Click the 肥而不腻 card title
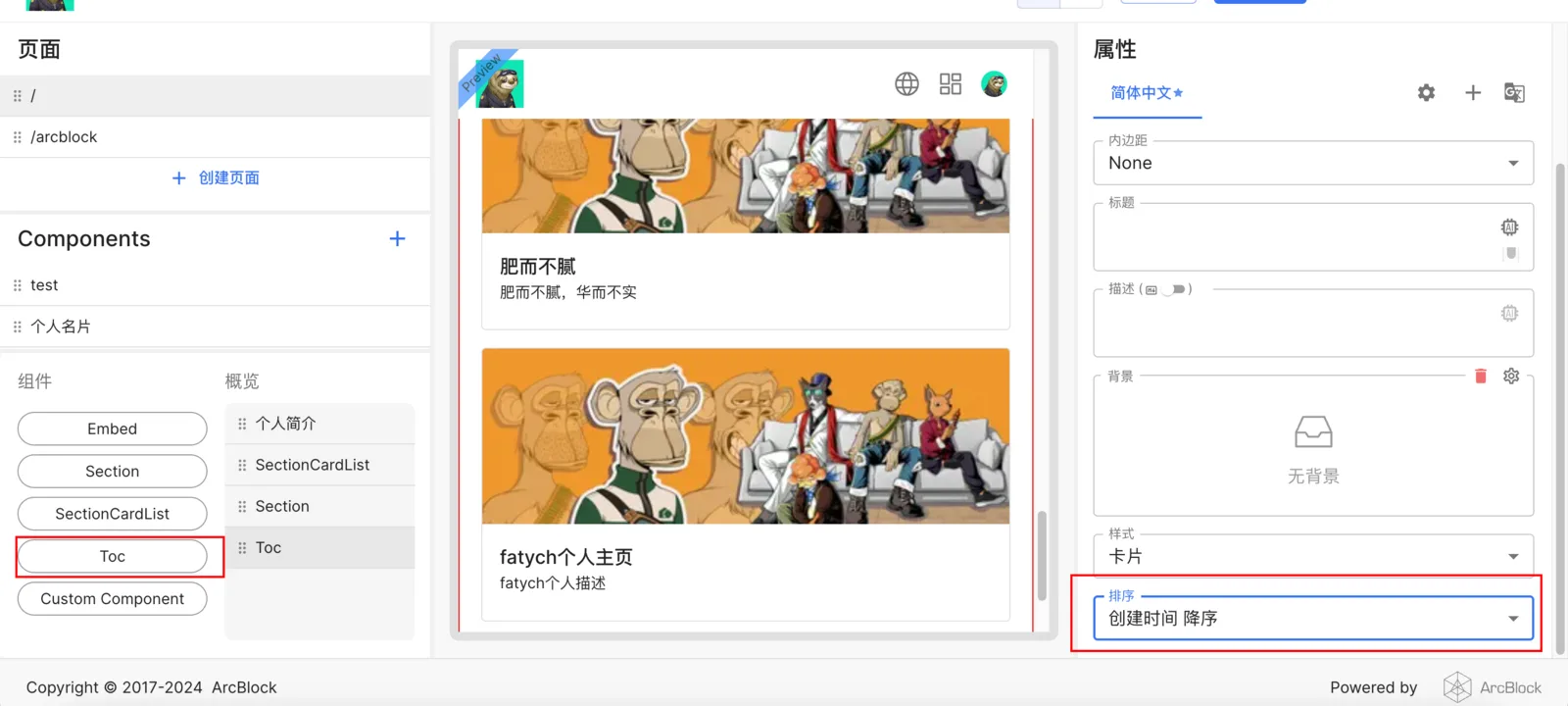Image resolution: width=1568 pixels, height=706 pixels. 538,267
